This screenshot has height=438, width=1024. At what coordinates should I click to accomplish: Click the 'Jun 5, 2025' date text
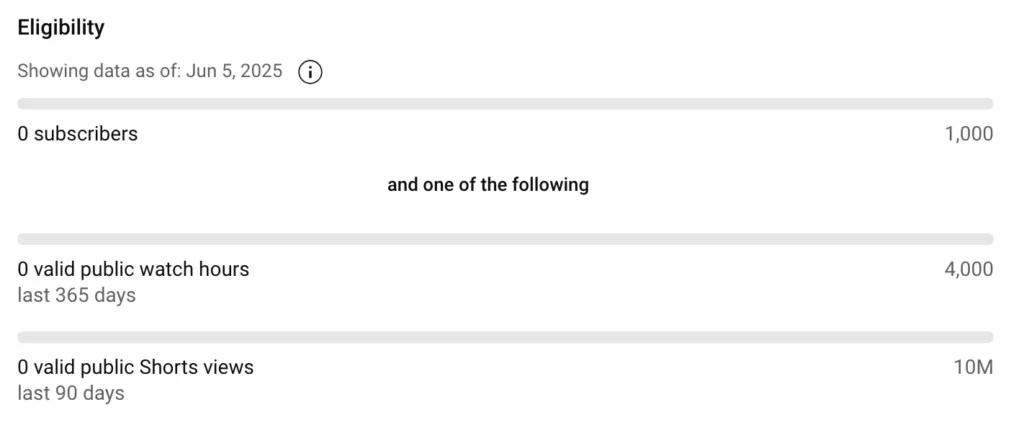[x=234, y=70]
